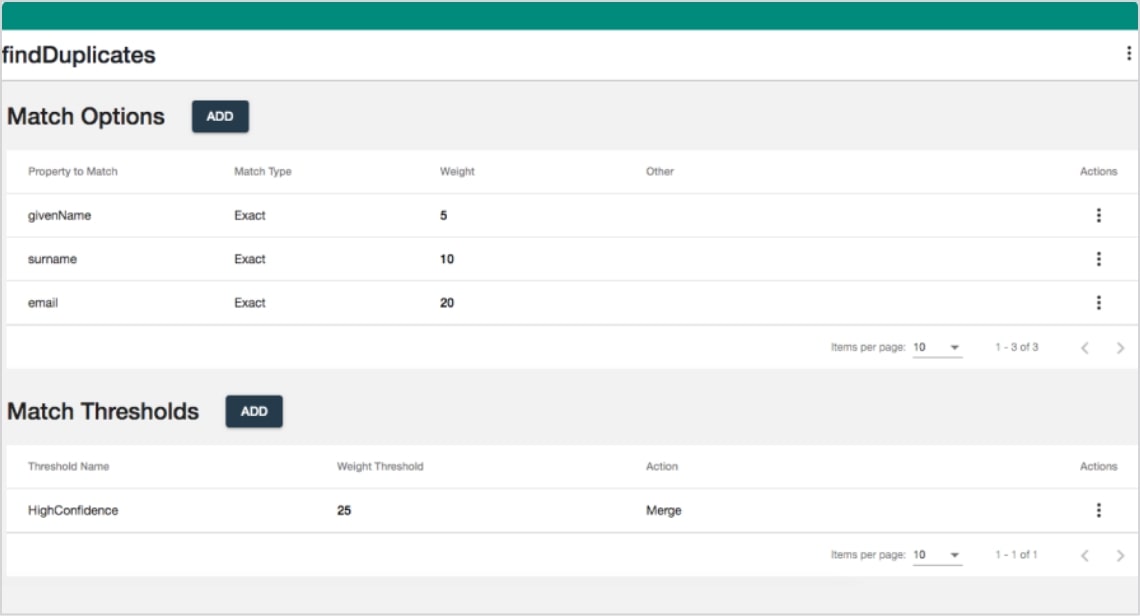Screen dimensions: 1140x616
Task: Open actions menu for email row
Action: click(x=1098, y=303)
